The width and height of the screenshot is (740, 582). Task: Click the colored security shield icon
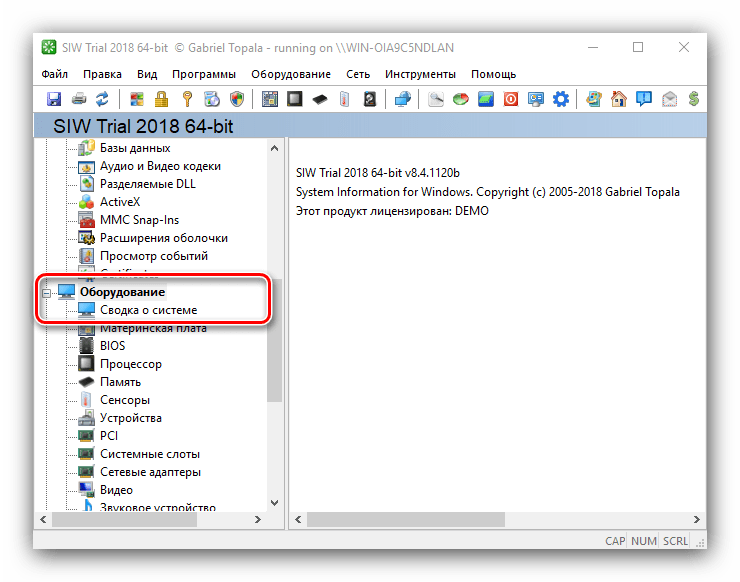click(237, 99)
